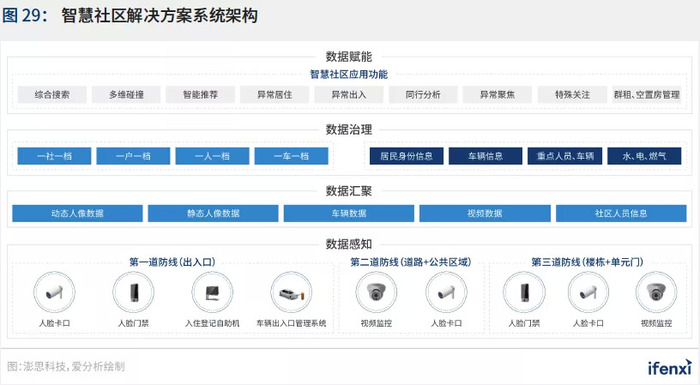The height and width of the screenshot is (385, 700).
Task: Click the 多维碰撞 function box
Action: 126,95
